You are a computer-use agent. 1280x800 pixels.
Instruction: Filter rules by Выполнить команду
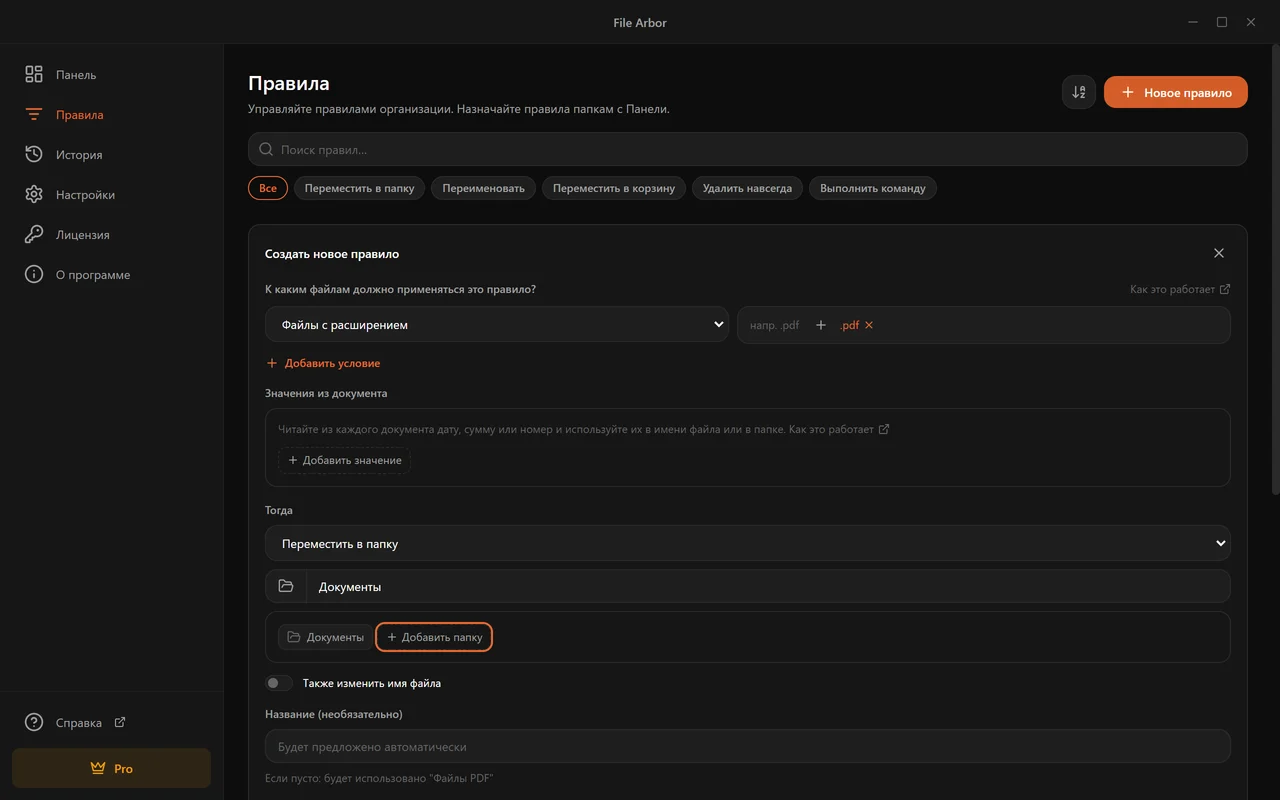(x=873, y=188)
